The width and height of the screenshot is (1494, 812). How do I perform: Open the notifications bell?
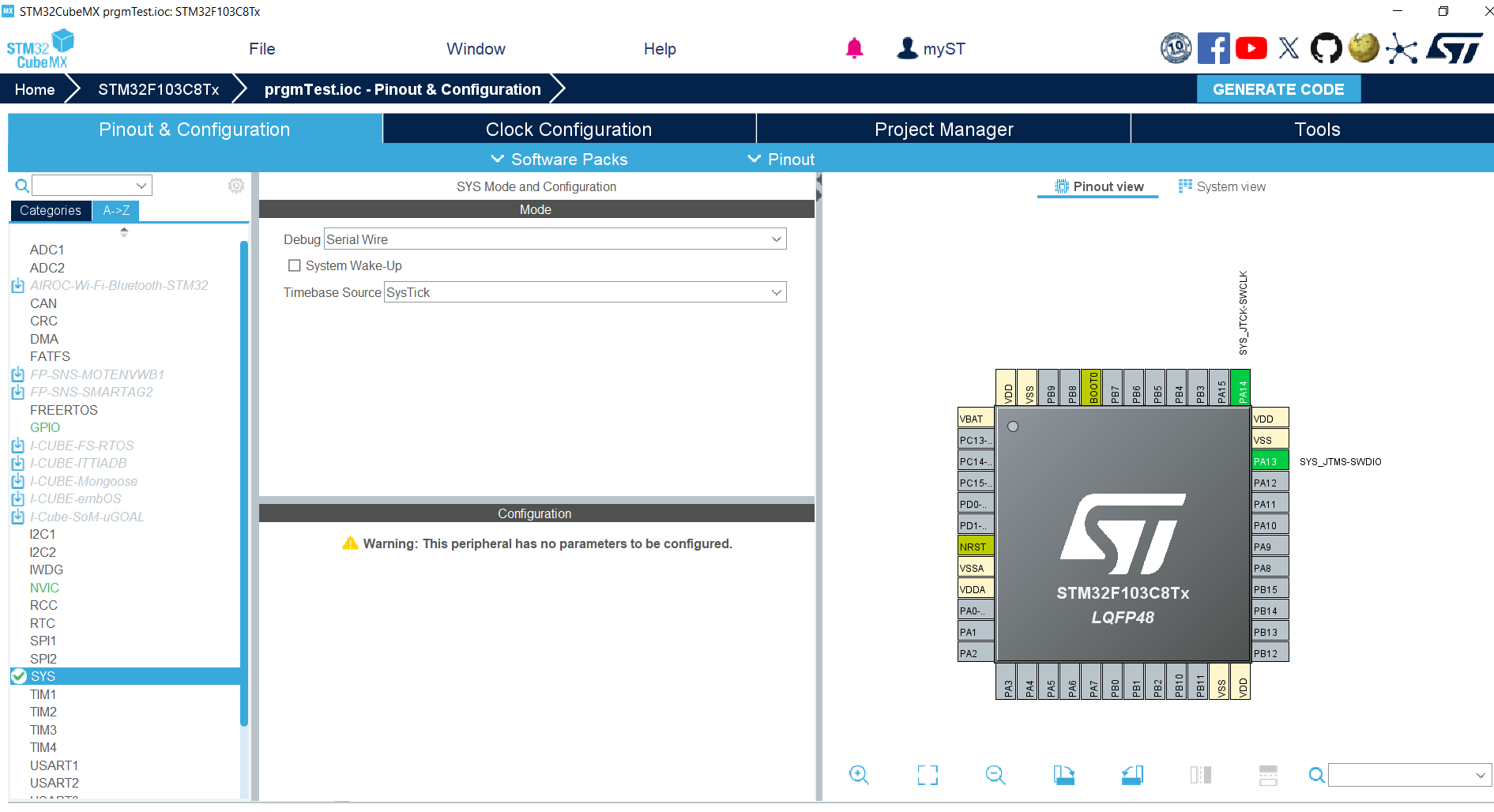pyautogui.click(x=854, y=47)
